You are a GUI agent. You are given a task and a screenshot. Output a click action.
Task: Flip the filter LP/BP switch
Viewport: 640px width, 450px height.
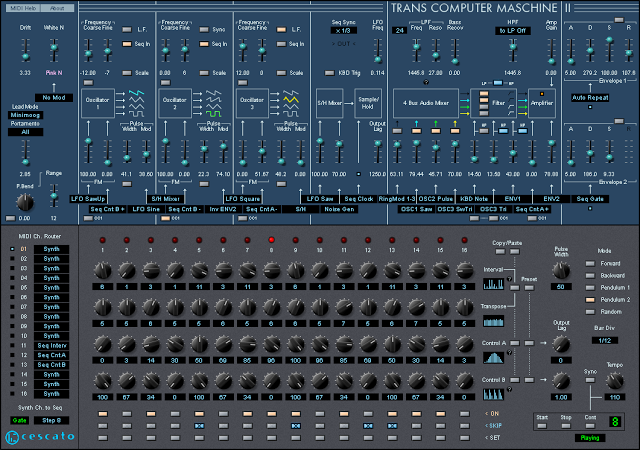498,83
